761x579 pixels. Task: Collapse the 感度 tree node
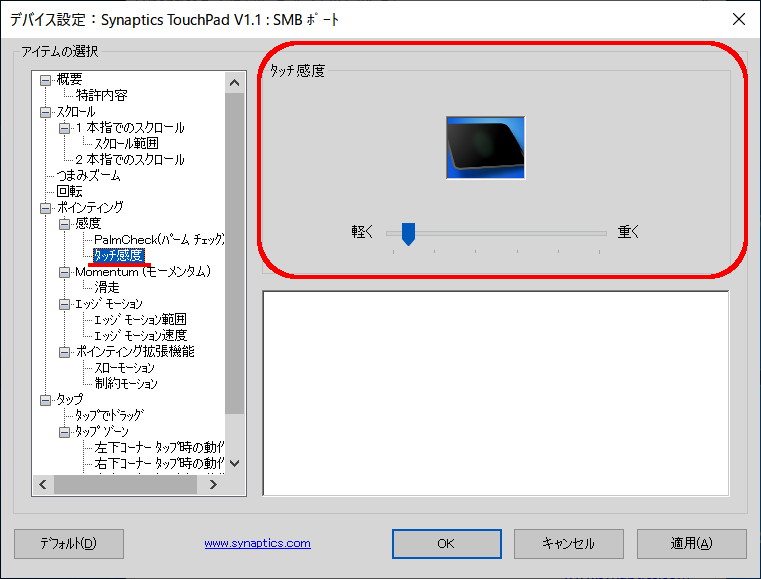click(x=64, y=224)
